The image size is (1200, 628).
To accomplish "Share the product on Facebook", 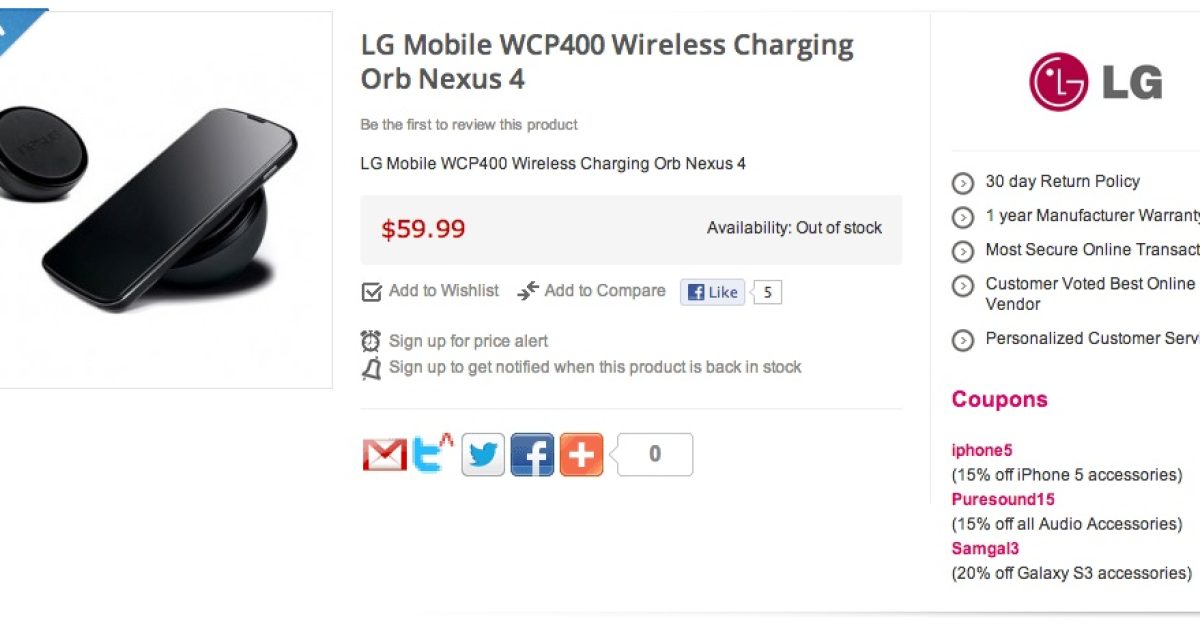I will click(532, 455).
